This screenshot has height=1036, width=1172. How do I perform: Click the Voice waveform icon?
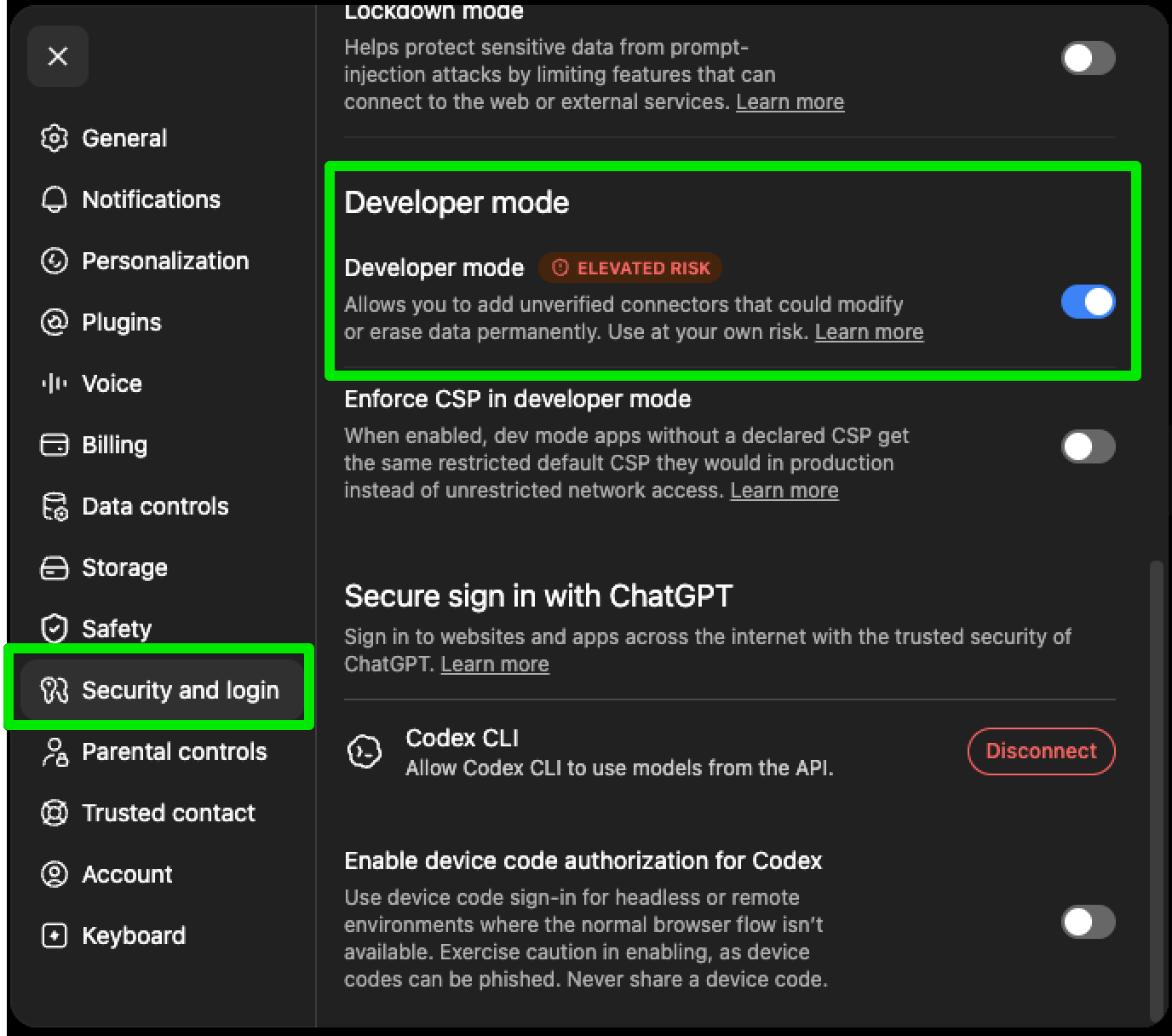coord(55,383)
